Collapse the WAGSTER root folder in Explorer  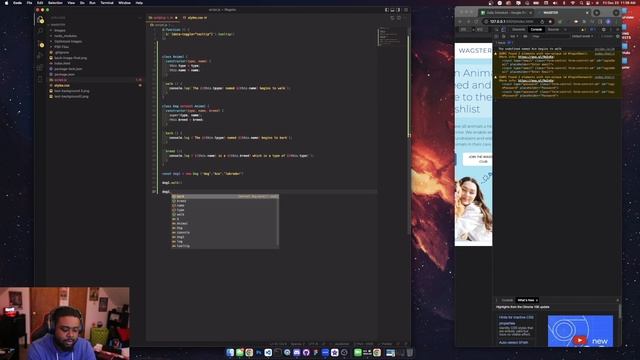point(57,25)
